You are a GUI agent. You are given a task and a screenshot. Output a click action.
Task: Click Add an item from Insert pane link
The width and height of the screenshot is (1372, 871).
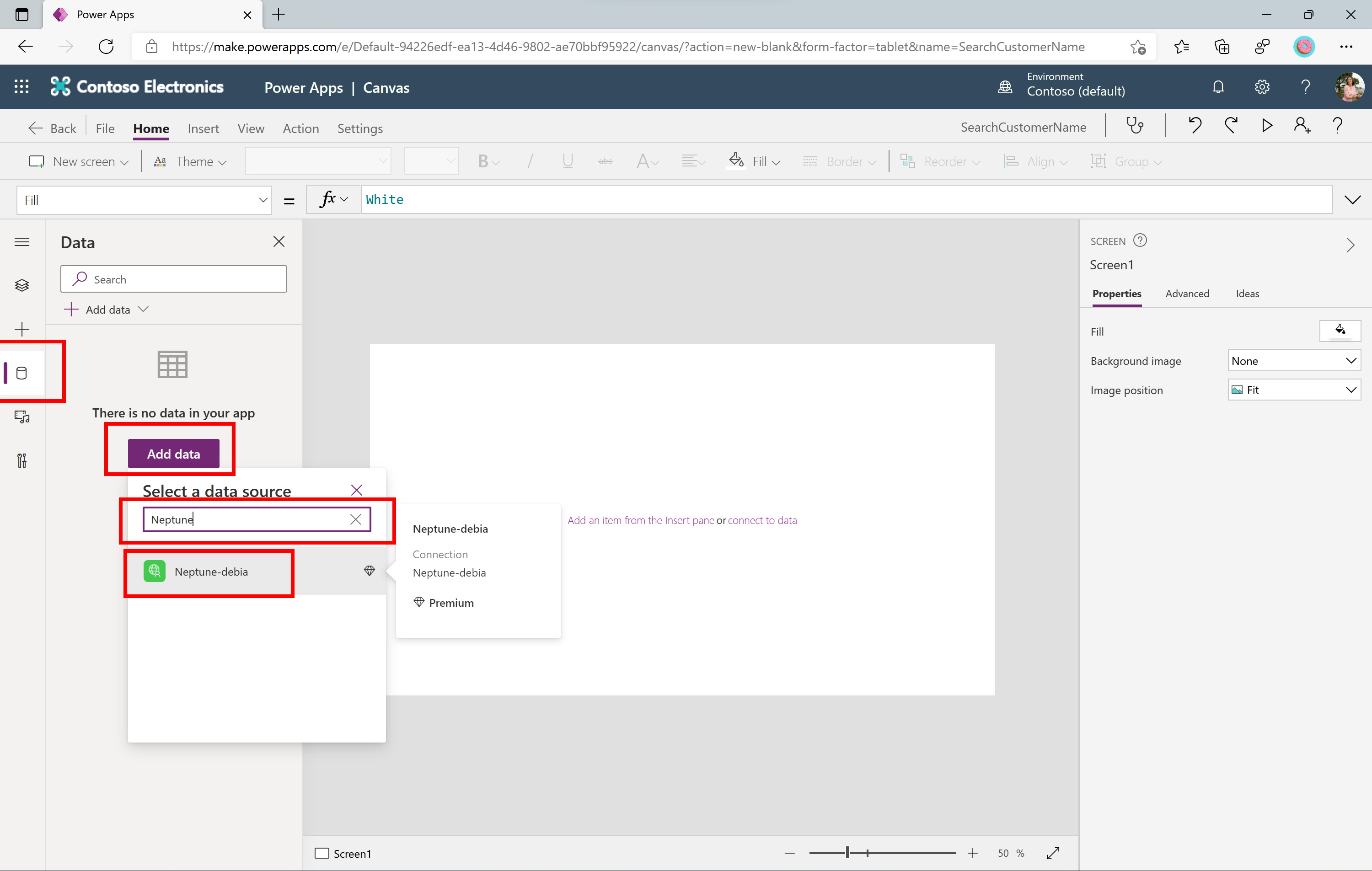click(640, 520)
